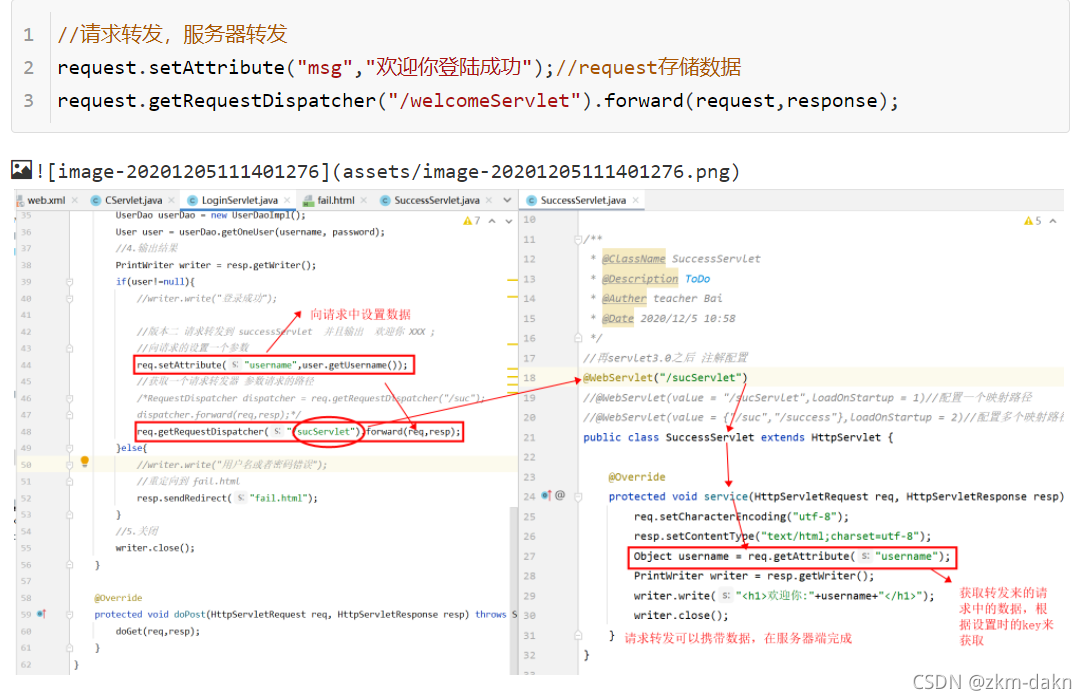Open the 5 warnings indicator in right editor

click(x=1032, y=220)
